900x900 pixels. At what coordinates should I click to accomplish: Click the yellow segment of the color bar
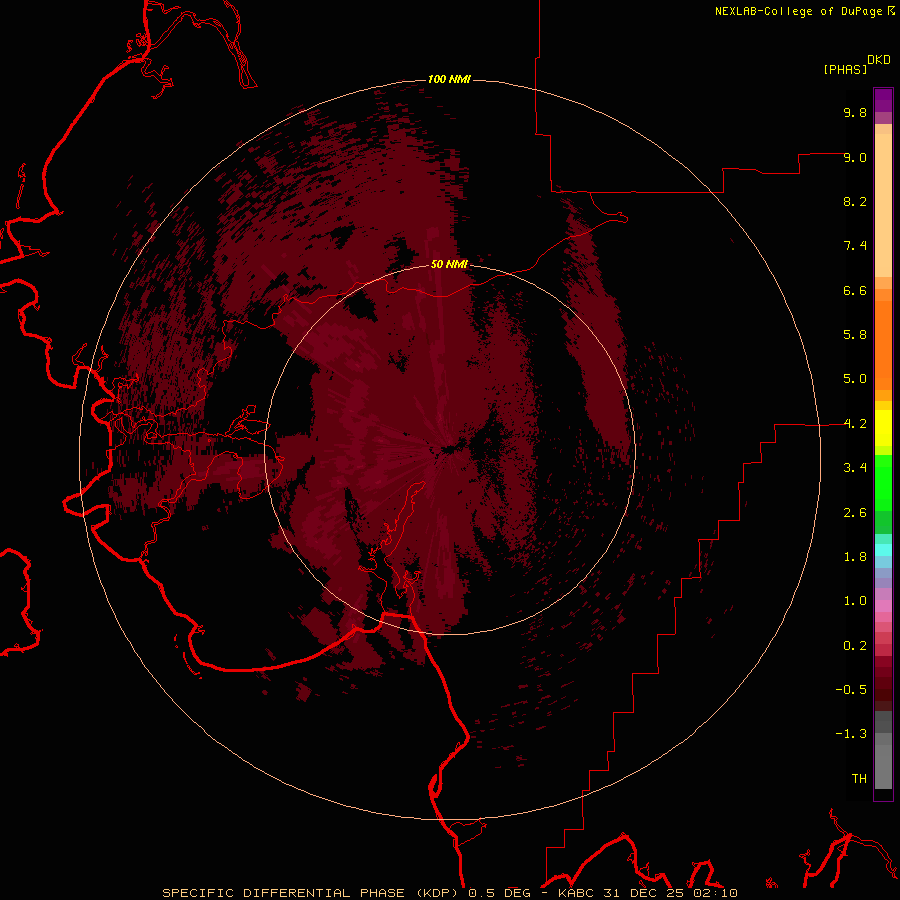(x=883, y=428)
